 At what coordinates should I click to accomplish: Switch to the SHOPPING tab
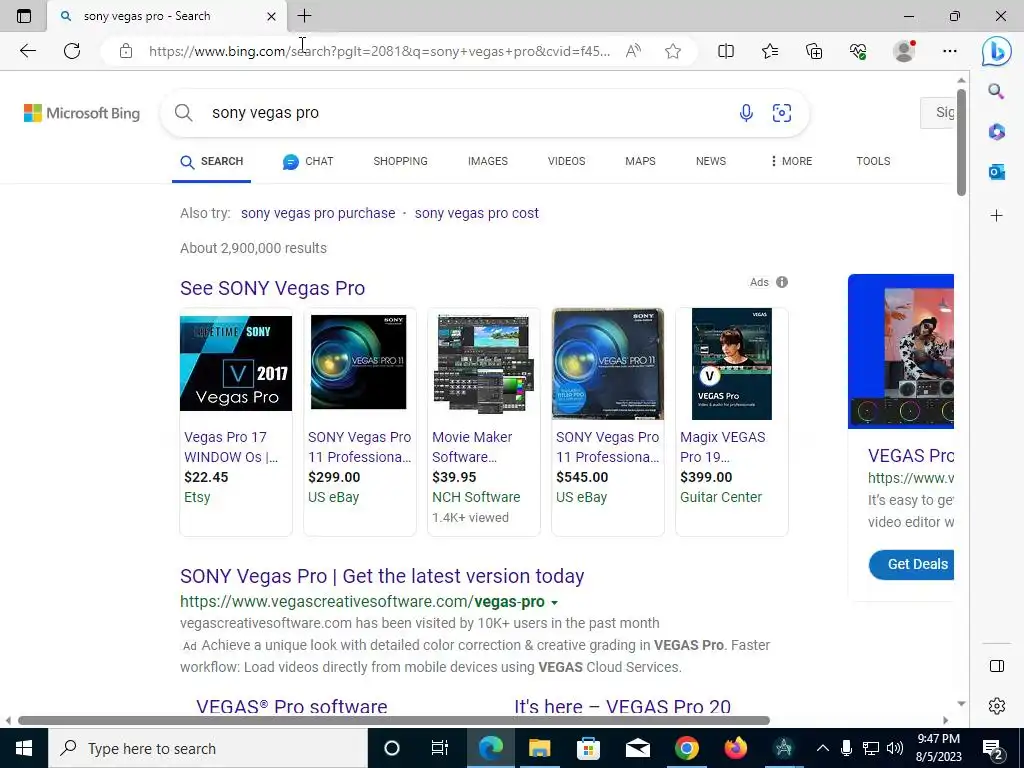(x=400, y=161)
